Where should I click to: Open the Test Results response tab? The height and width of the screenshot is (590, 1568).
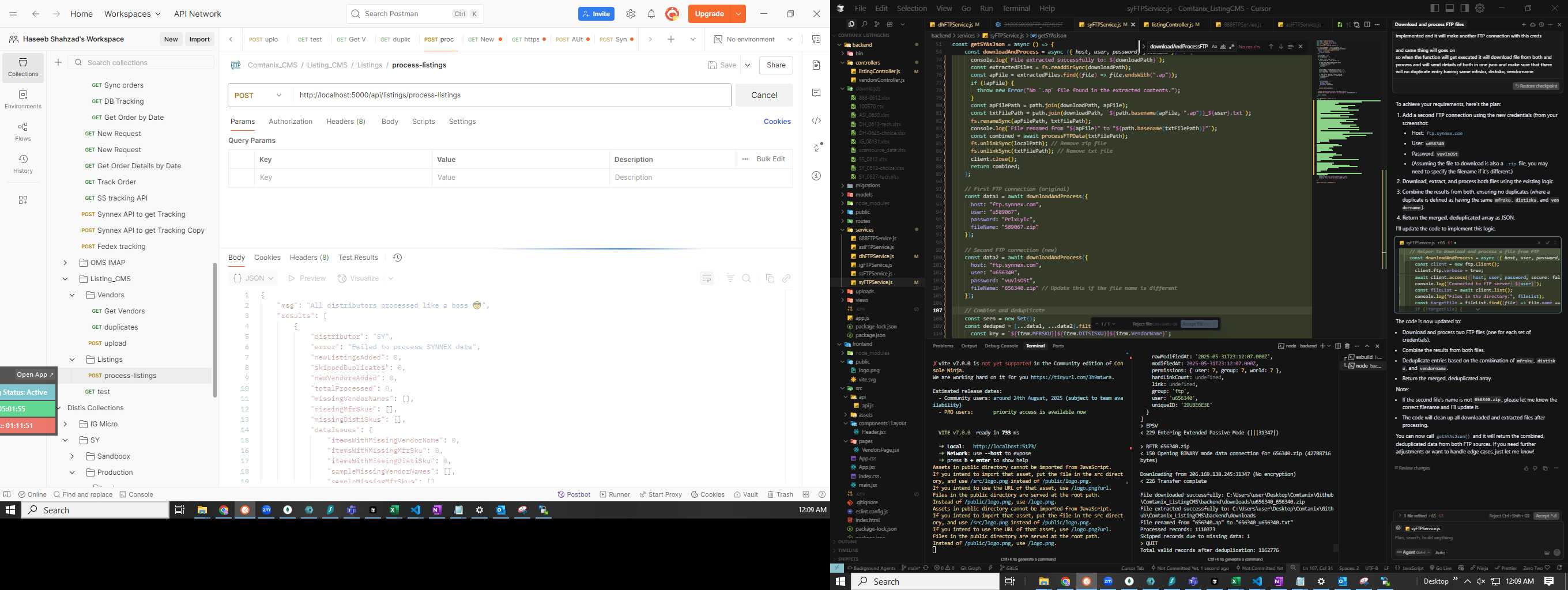tap(358, 258)
